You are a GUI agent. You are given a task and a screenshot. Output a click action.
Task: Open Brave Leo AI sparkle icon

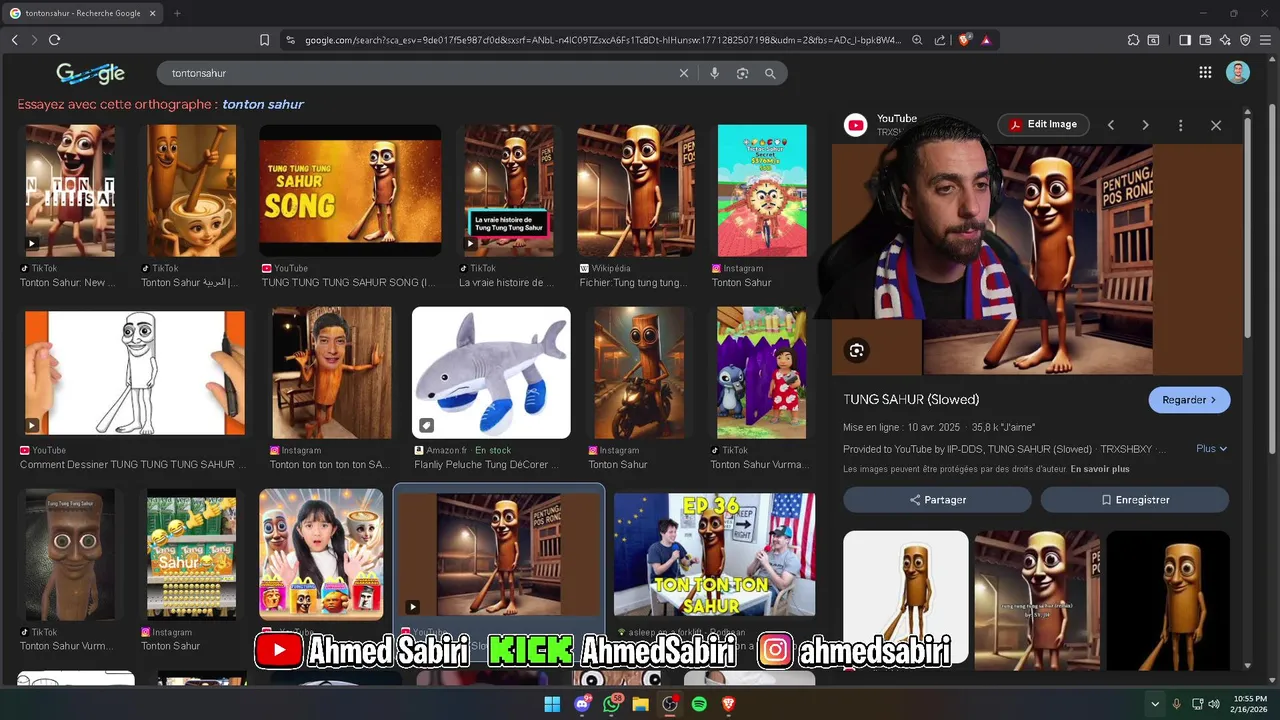click(1225, 40)
